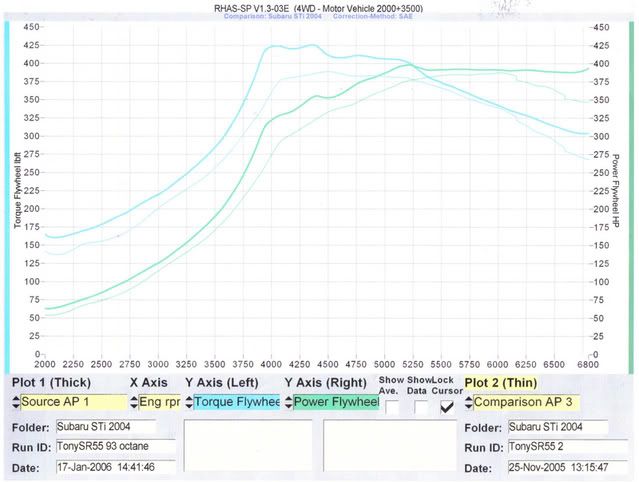
Task: Click the Torque Flywheel lbft axis label
Action: click(17, 190)
